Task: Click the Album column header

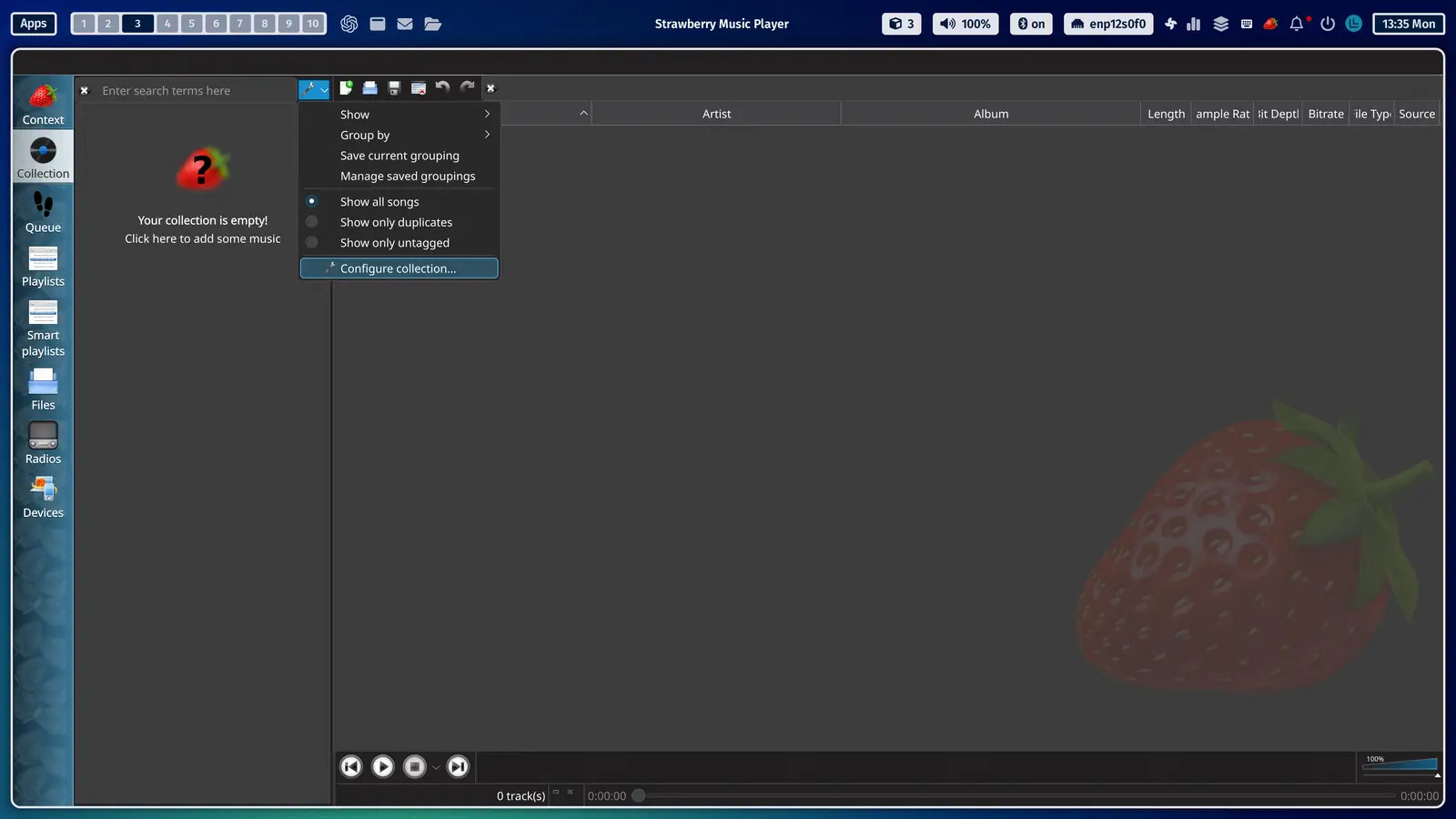Action: [991, 114]
